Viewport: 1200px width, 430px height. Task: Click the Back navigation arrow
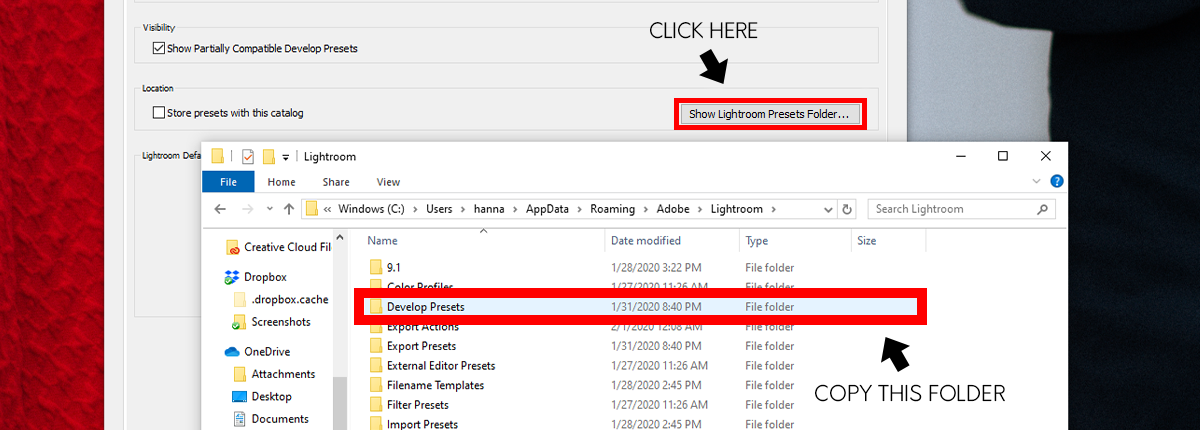tap(220, 209)
